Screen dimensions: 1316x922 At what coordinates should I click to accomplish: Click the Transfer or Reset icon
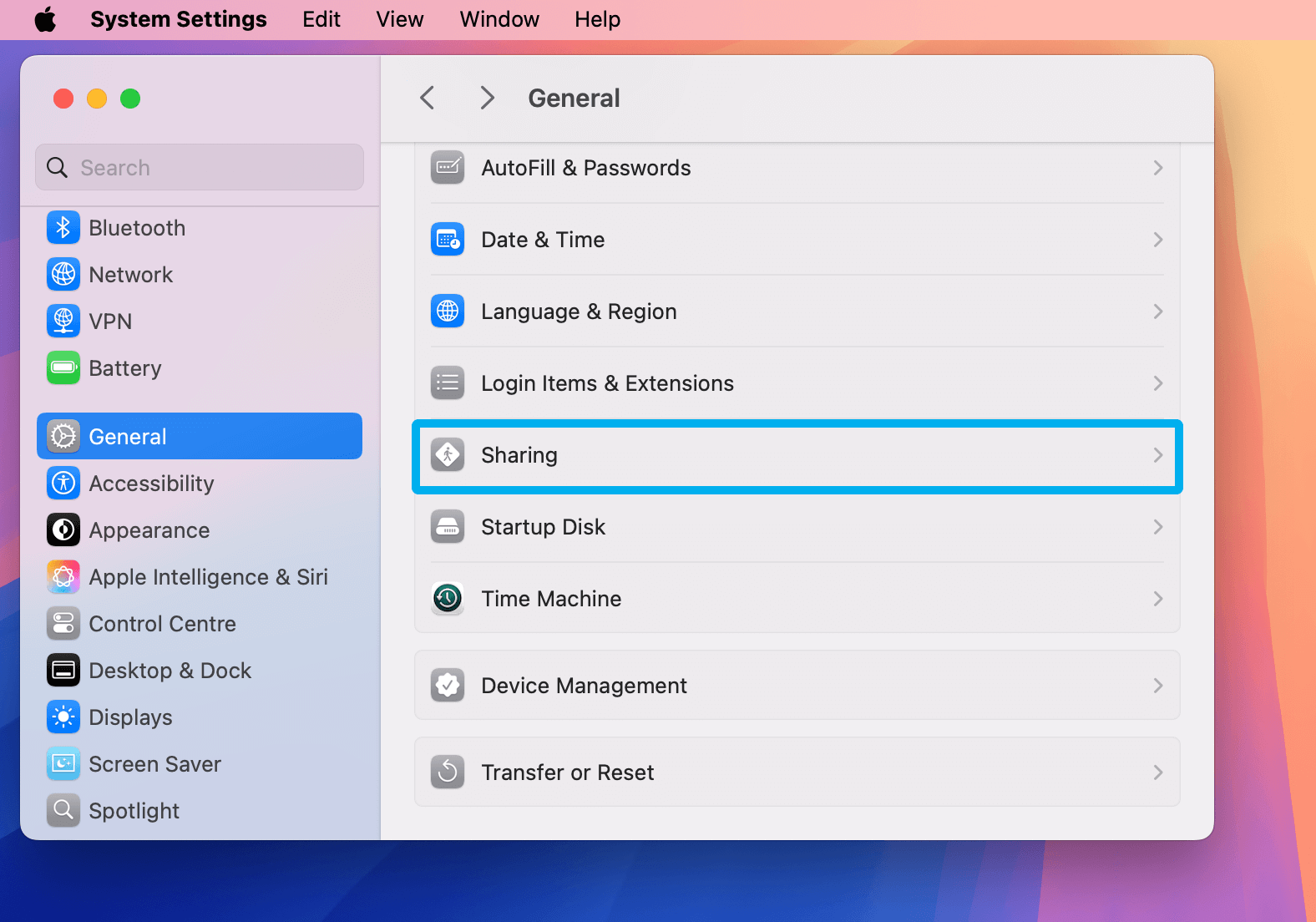point(448,773)
